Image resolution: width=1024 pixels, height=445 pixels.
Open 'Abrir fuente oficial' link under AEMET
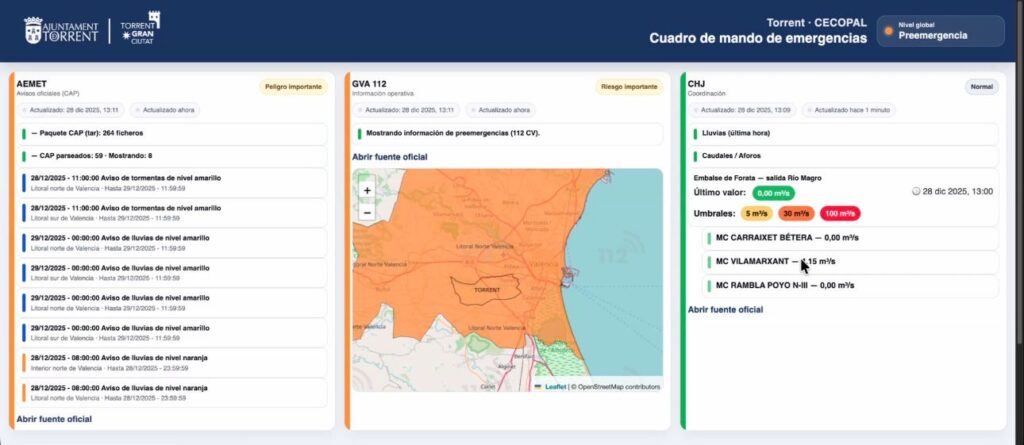tap(54, 418)
